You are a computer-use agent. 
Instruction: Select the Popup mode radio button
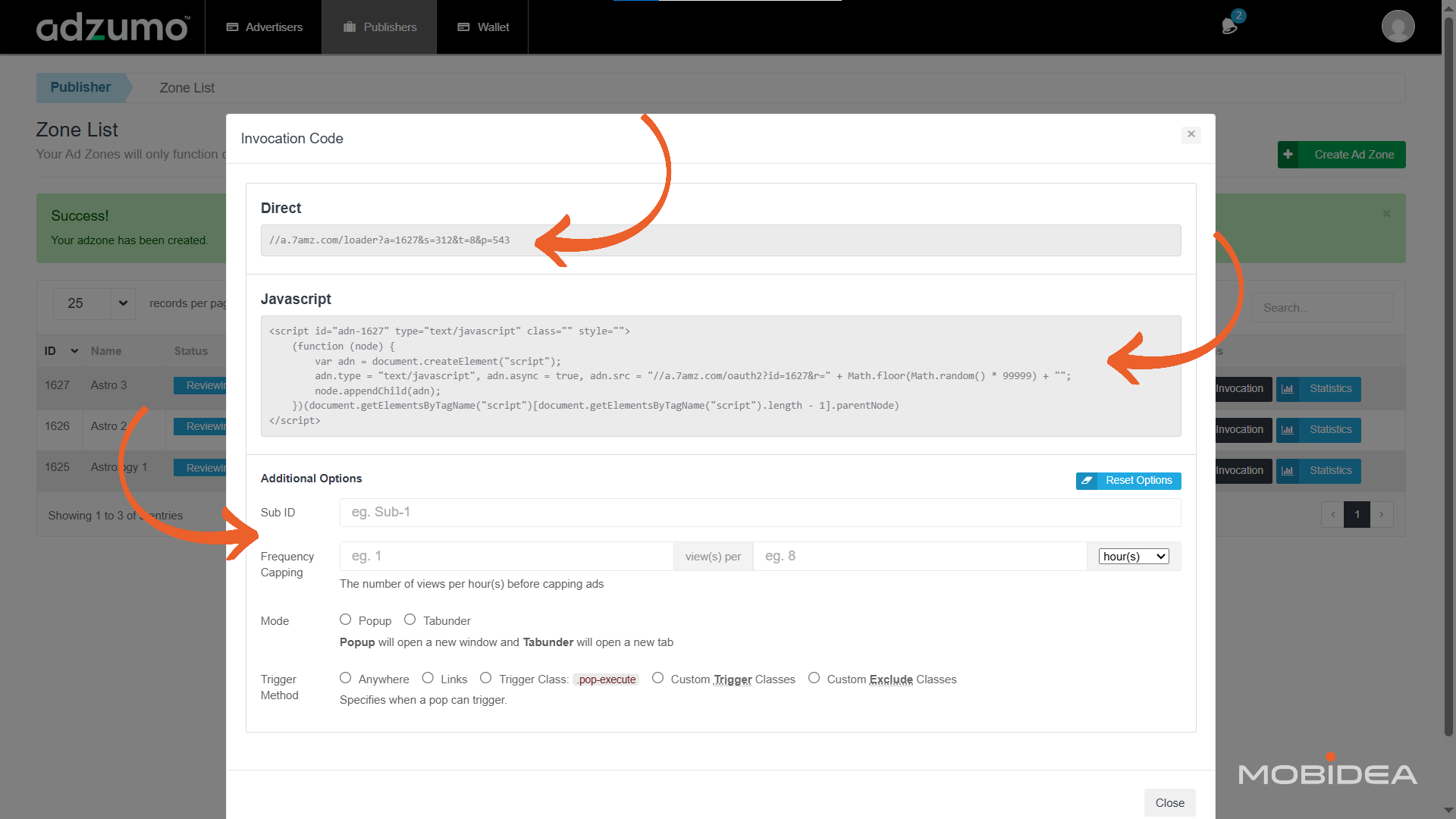point(346,620)
